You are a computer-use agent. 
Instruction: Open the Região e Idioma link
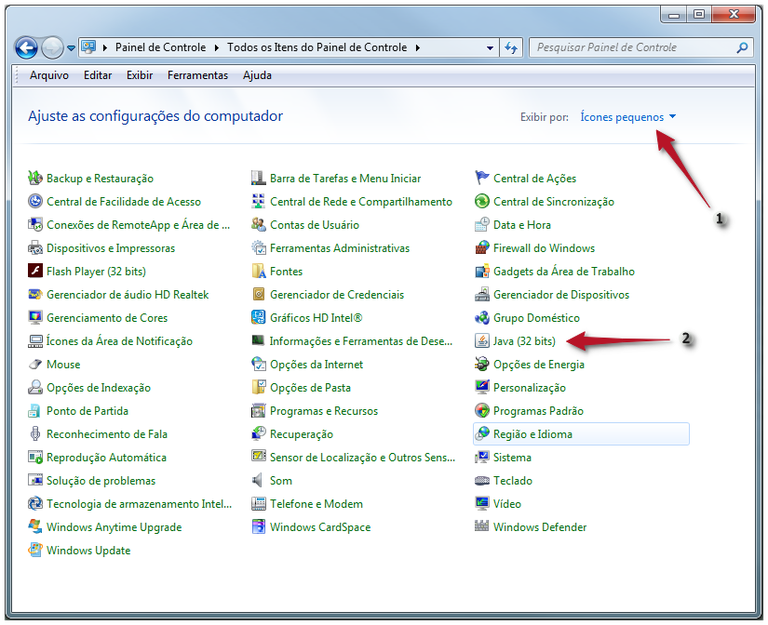click(532, 434)
